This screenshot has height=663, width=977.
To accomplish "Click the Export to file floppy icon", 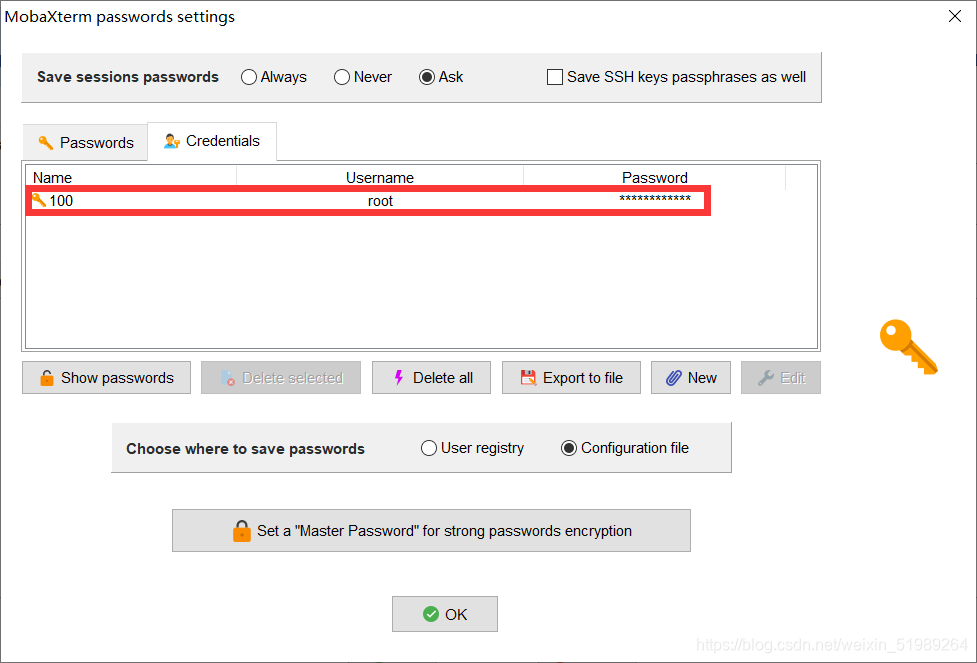I will coord(528,377).
